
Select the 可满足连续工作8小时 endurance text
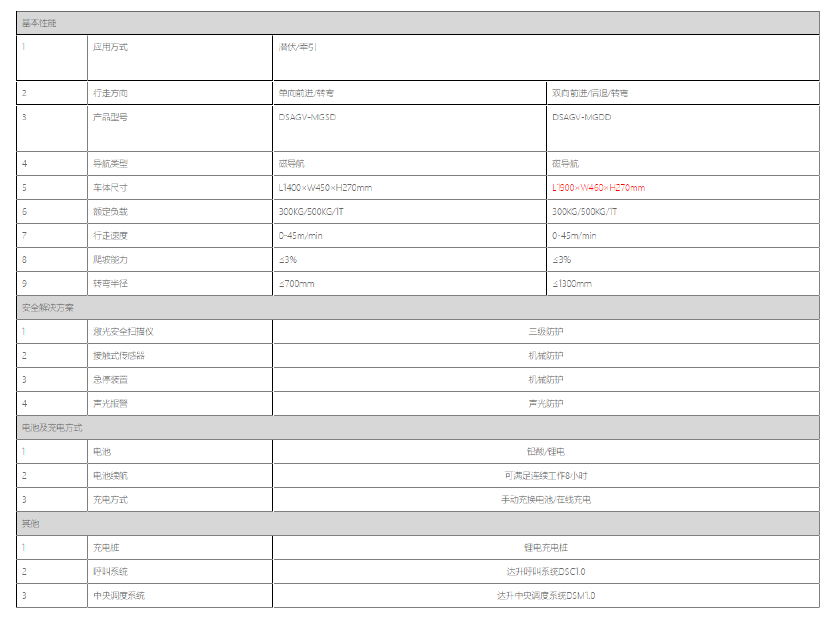tap(545, 476)
